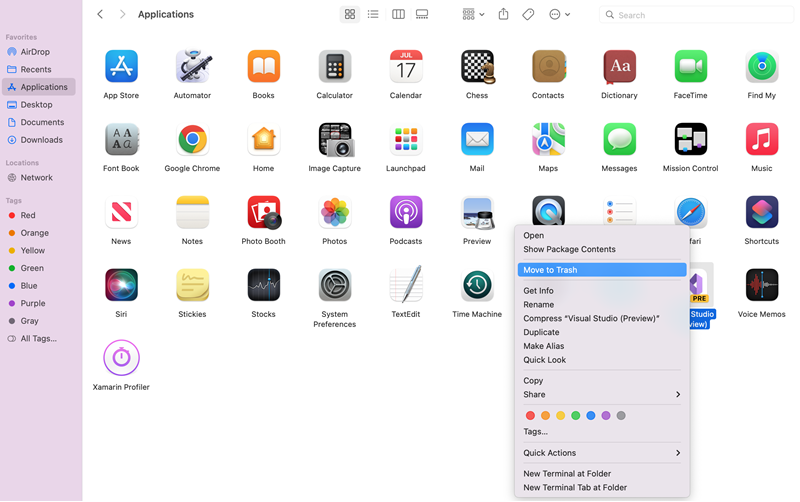Viewport: 800px width, 502px height.
Task: Apply the red tag color in context menu
Action: (530, 416)
